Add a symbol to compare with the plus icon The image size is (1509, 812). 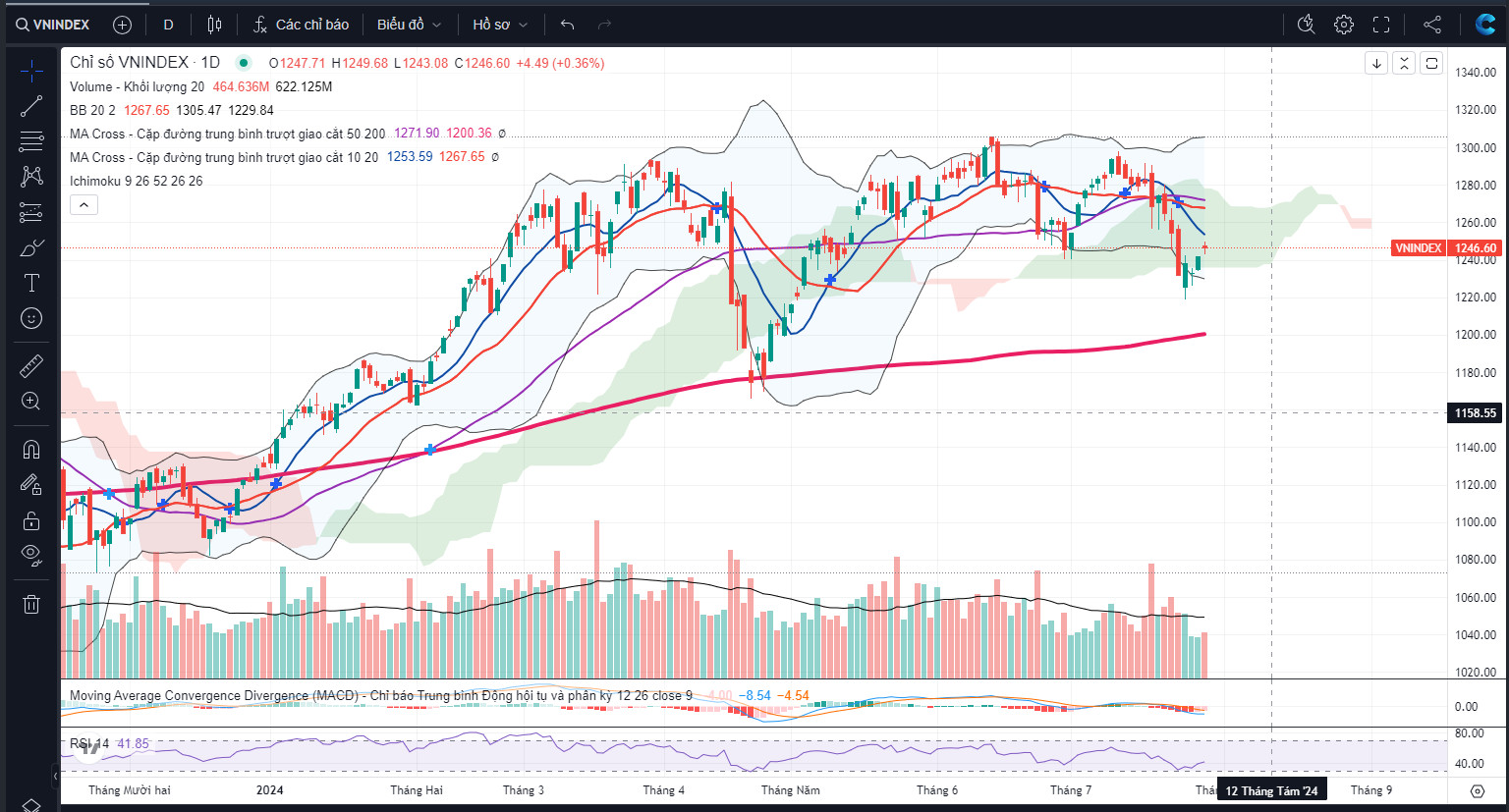pos(122,25)
